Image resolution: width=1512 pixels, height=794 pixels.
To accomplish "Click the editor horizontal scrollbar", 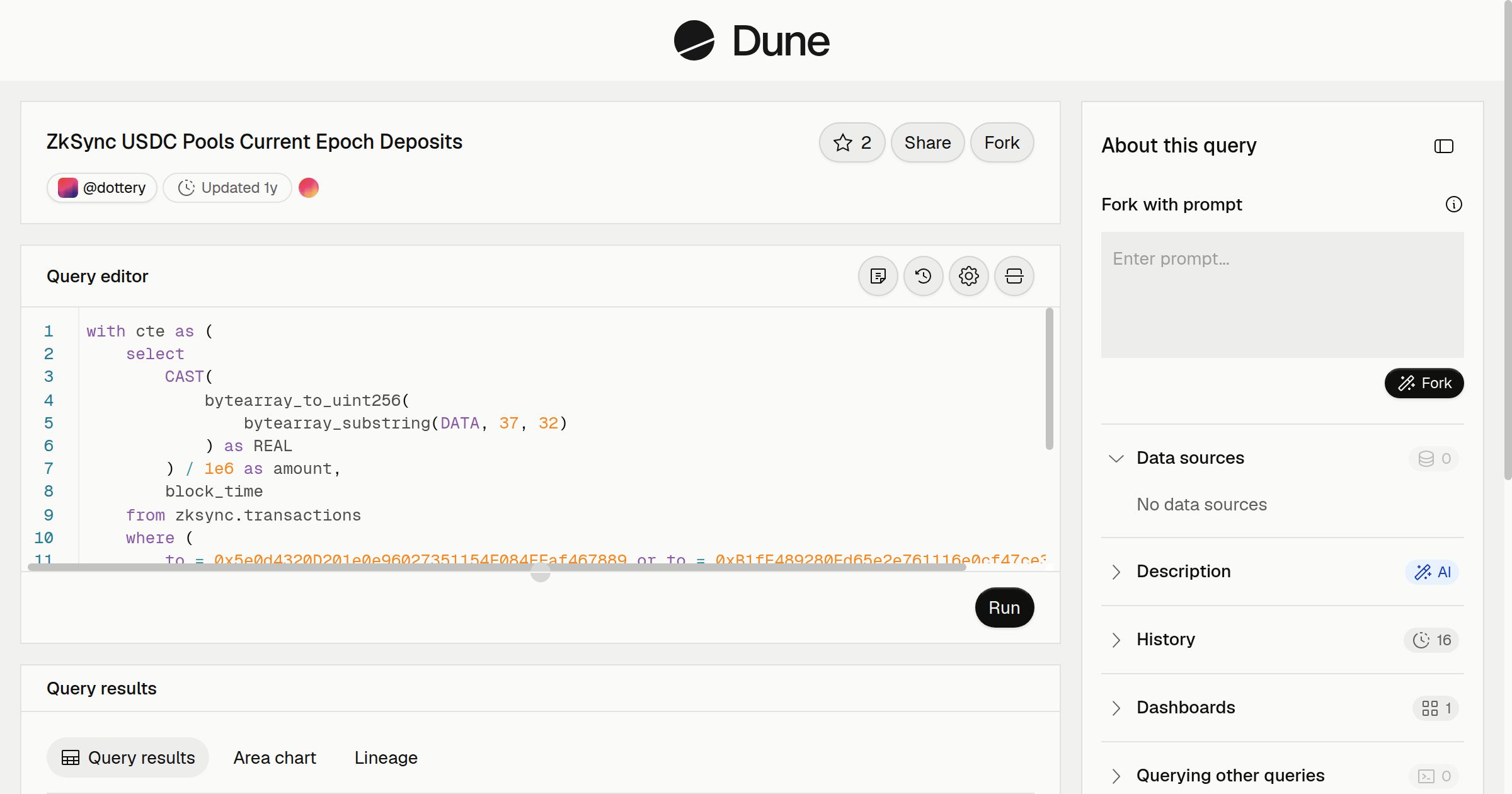I will (x=496, y=567).
